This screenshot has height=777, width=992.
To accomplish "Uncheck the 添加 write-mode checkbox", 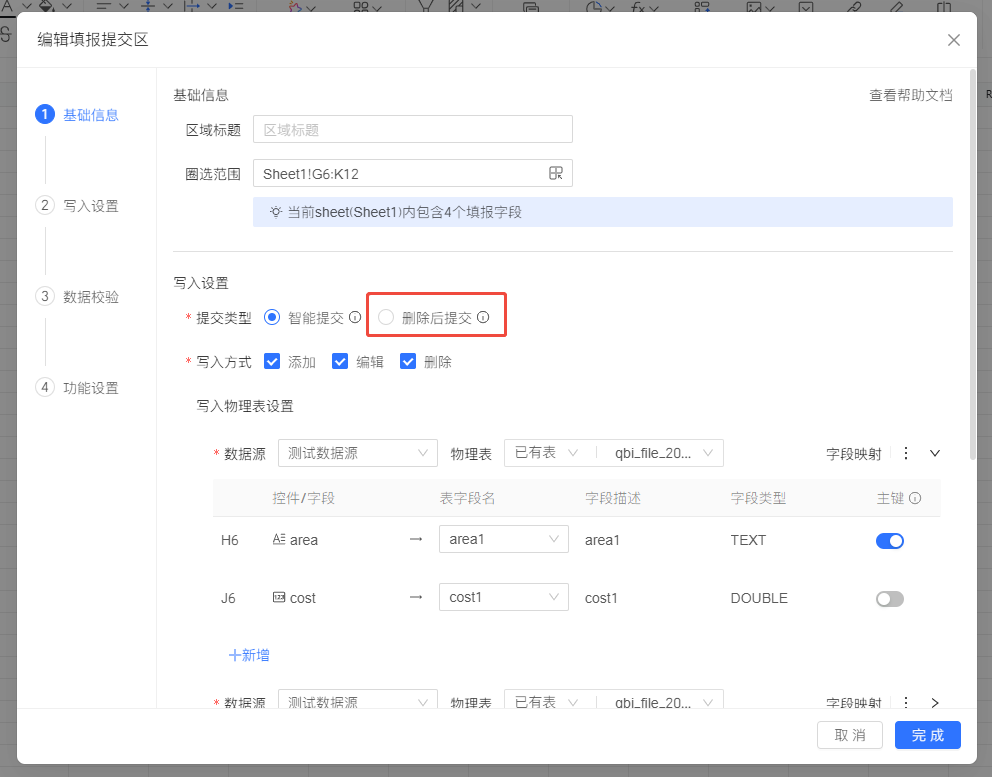I will [272, 362].
